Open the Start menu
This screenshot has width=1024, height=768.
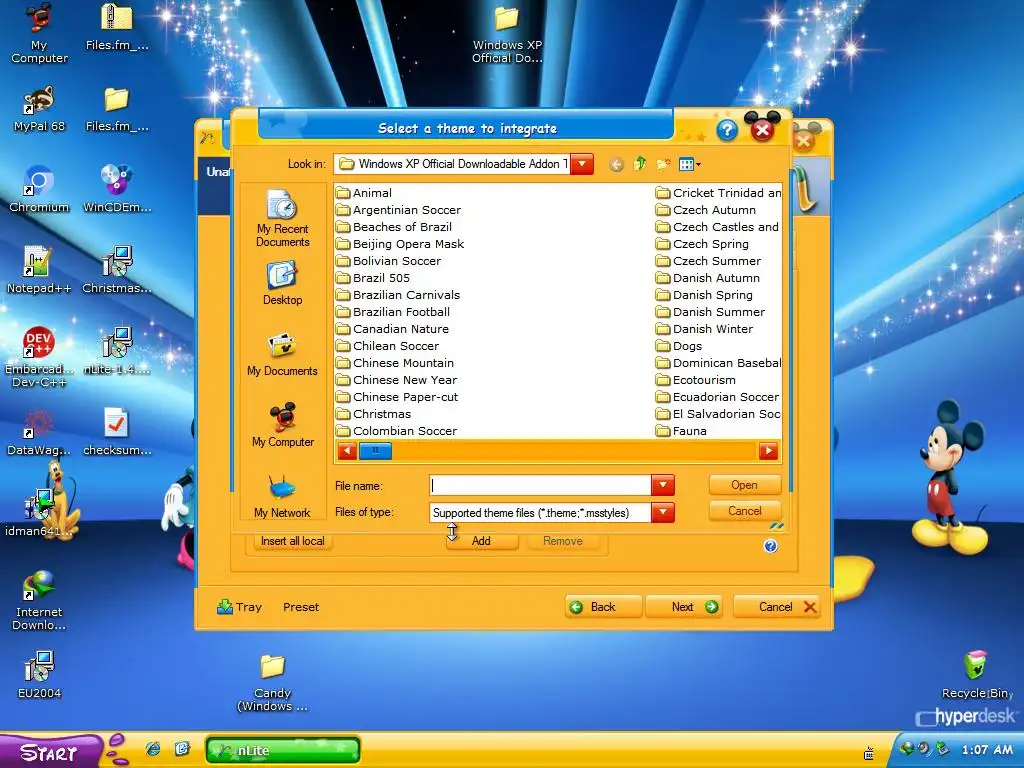coord(50,751)
